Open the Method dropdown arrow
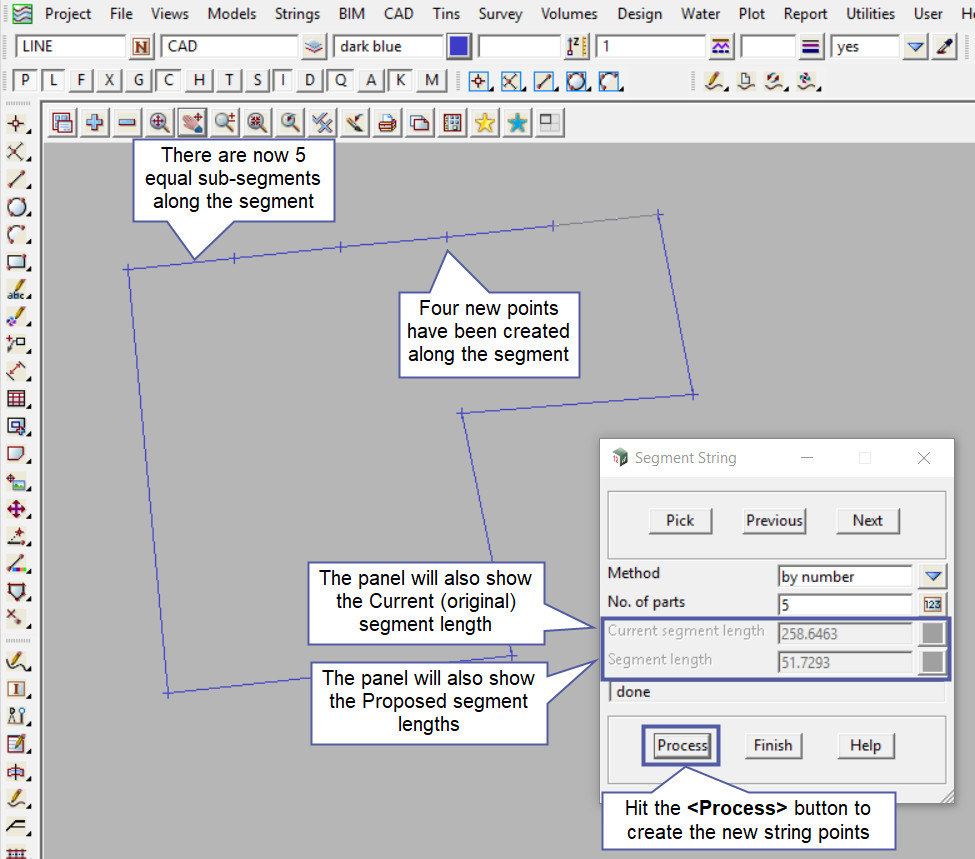This screenshot has width=975, height=859. tap(932, 576)
